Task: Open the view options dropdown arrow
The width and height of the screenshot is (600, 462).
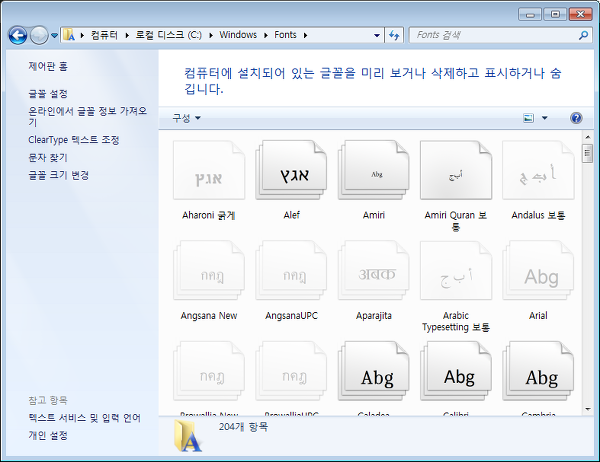Action: [545, 118]
